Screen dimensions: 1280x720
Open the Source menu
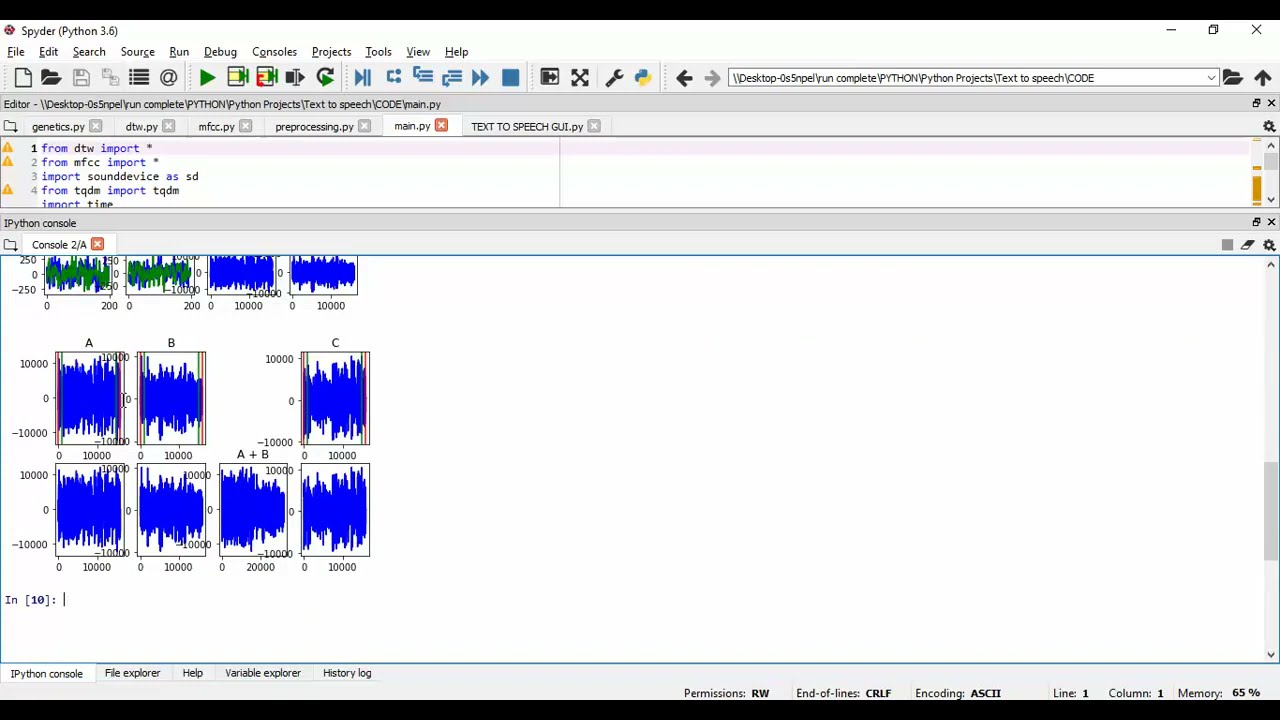pos(138,52)
